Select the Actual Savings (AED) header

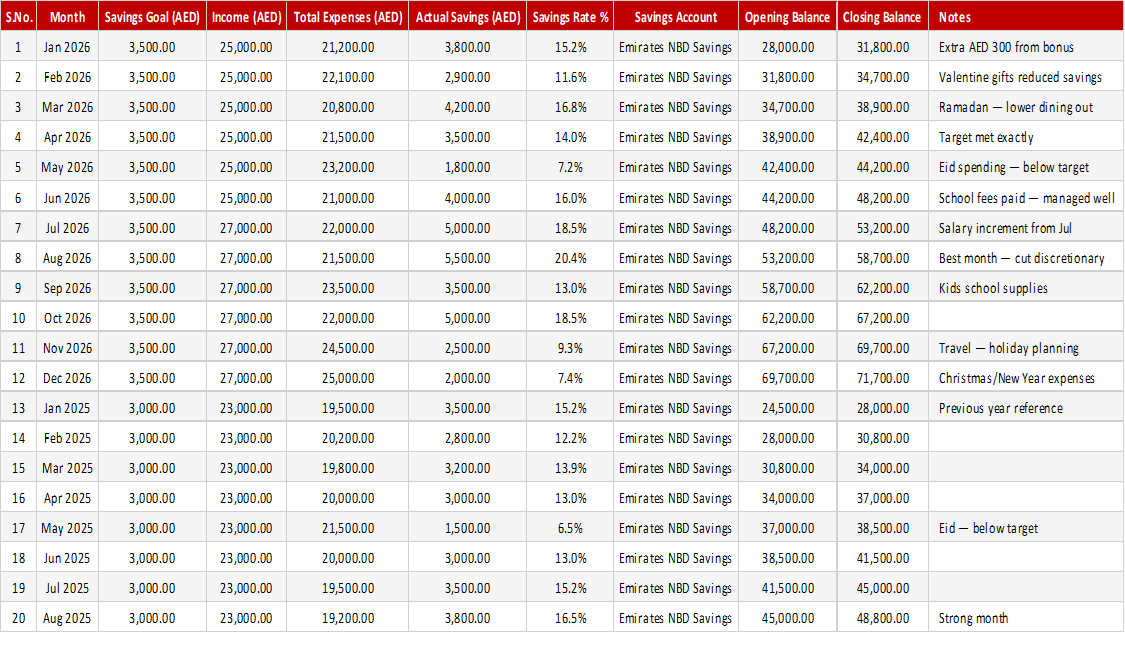coord(468,17)
